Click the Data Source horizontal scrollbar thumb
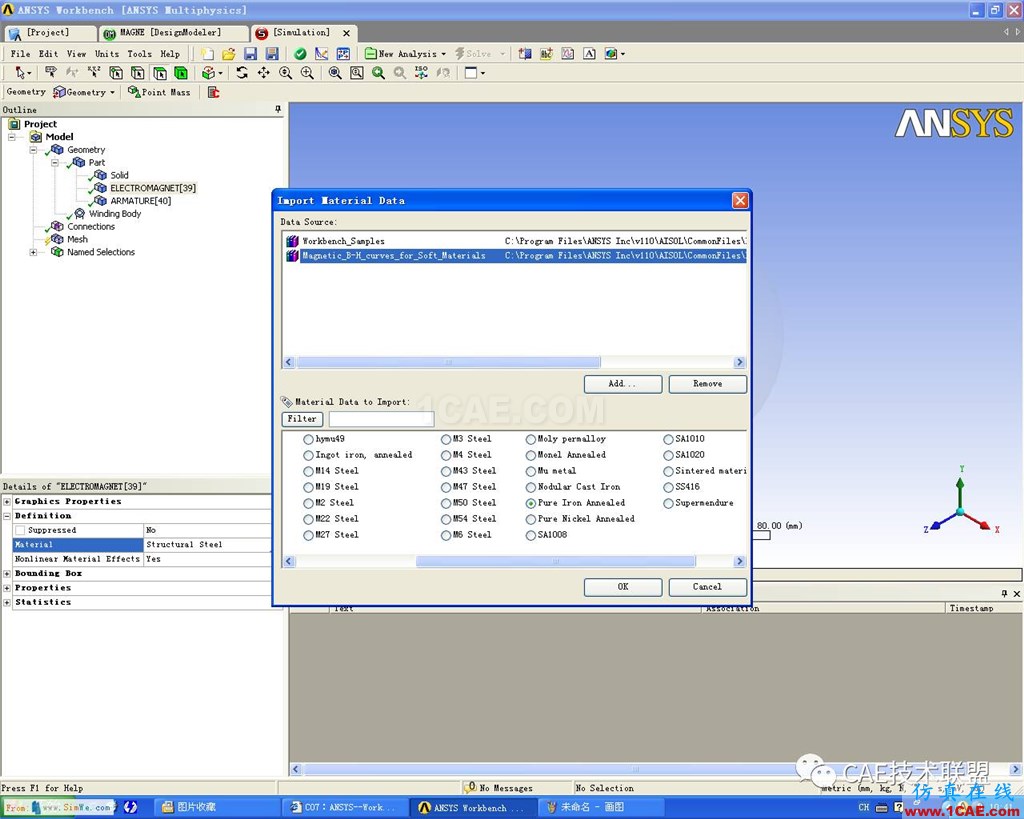Screen dimensions: 1024x819 (449, 362)
